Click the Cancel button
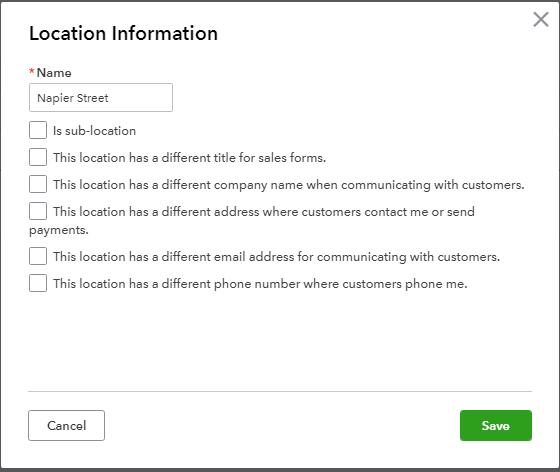 (x=66, y=425)
